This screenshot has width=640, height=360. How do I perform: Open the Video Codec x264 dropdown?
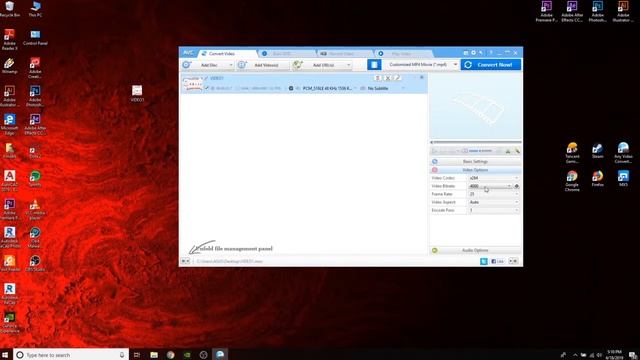[x=493, y=178]
